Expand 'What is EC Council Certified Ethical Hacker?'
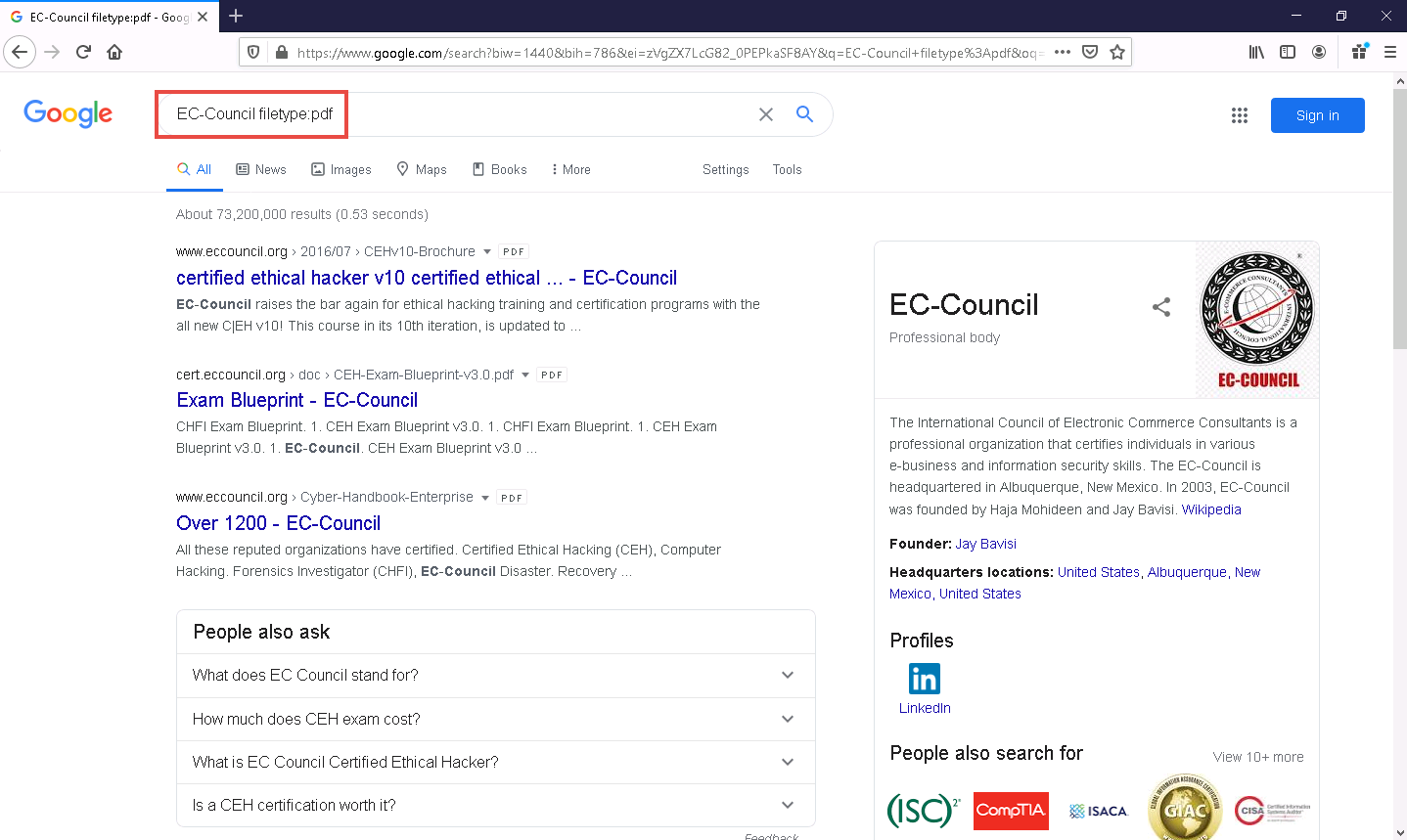 [496, 762]
